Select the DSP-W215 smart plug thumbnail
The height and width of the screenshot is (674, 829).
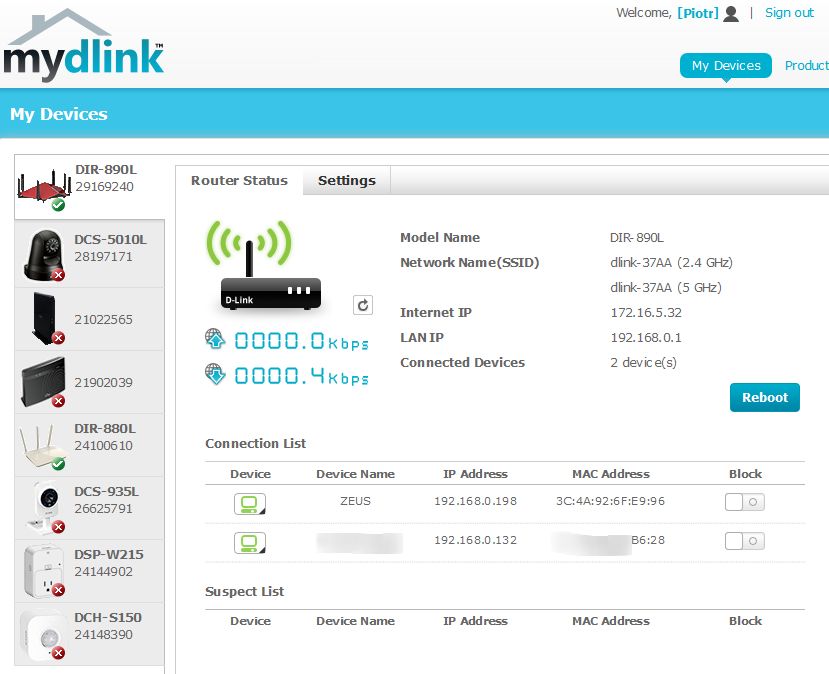43,571
